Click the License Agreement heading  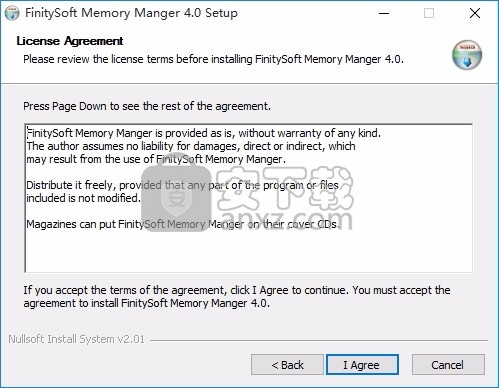coord(70,41)
